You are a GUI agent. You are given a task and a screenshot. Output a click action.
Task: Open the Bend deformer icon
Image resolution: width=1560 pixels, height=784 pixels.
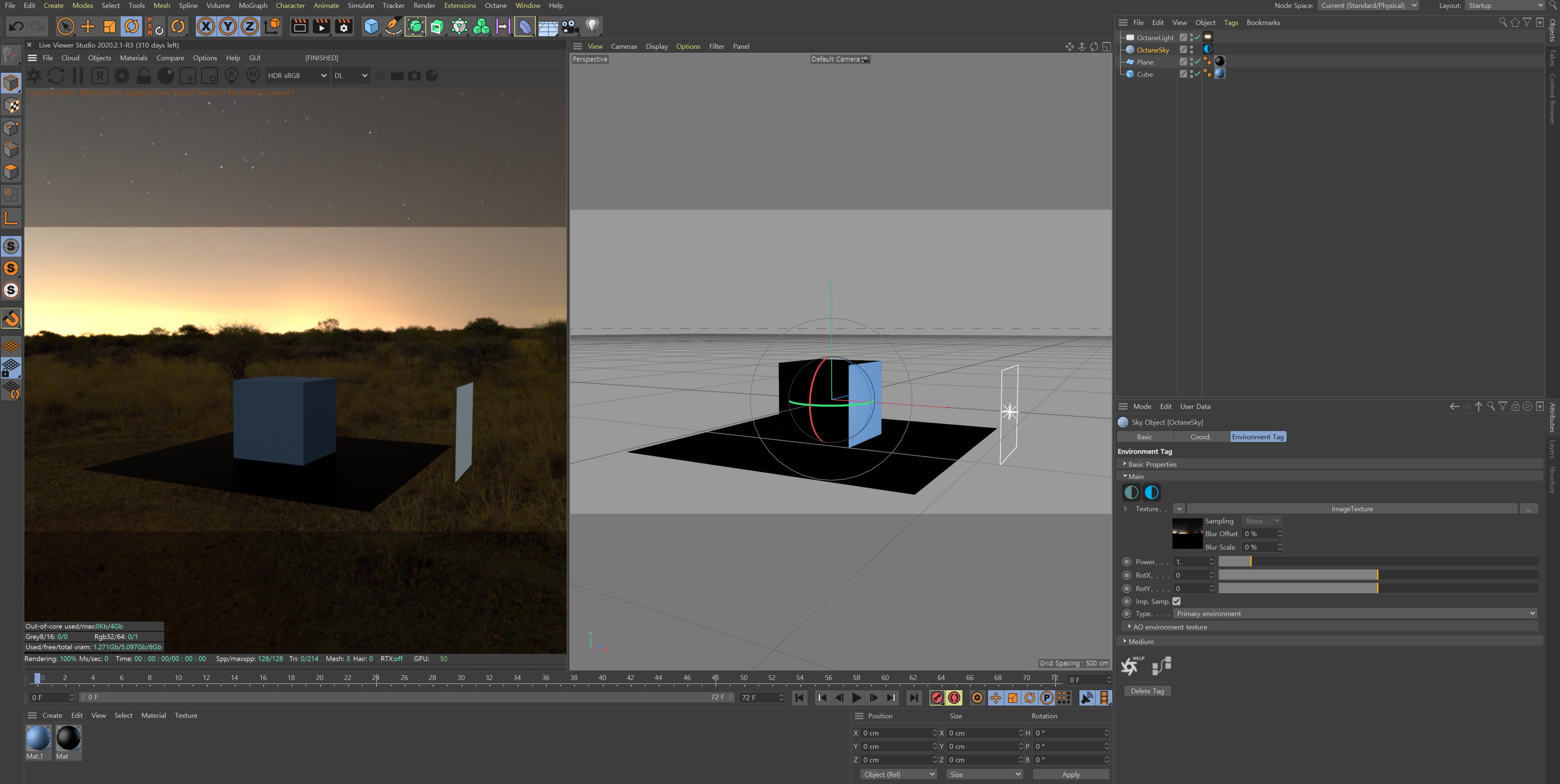click(x=525, y=27)
